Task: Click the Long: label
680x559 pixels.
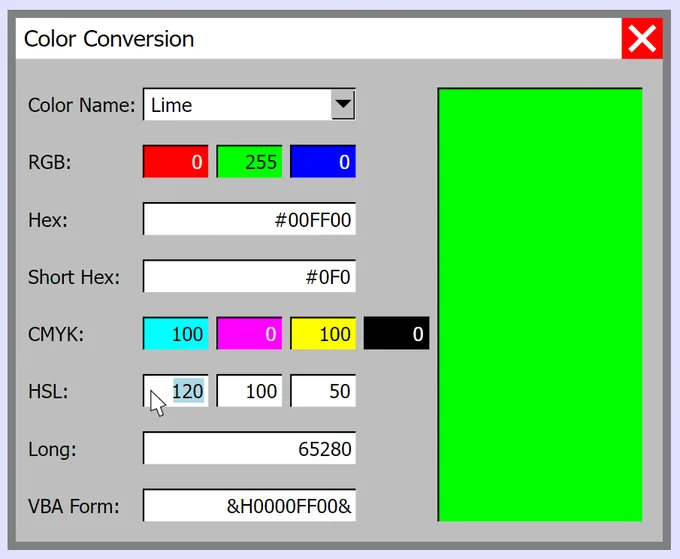Action: (x=52, y=449)
